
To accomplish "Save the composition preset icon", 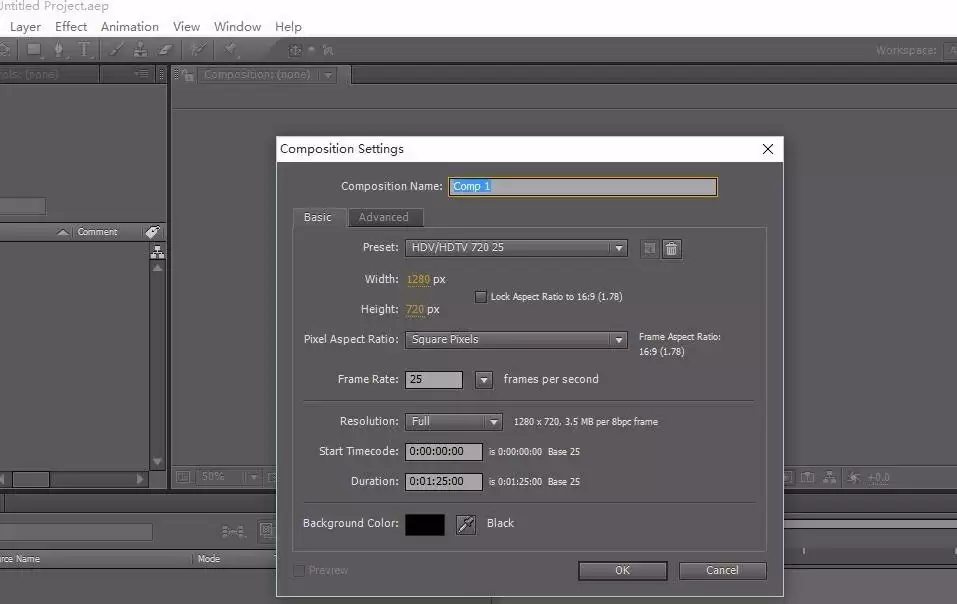I will point(649,248).
